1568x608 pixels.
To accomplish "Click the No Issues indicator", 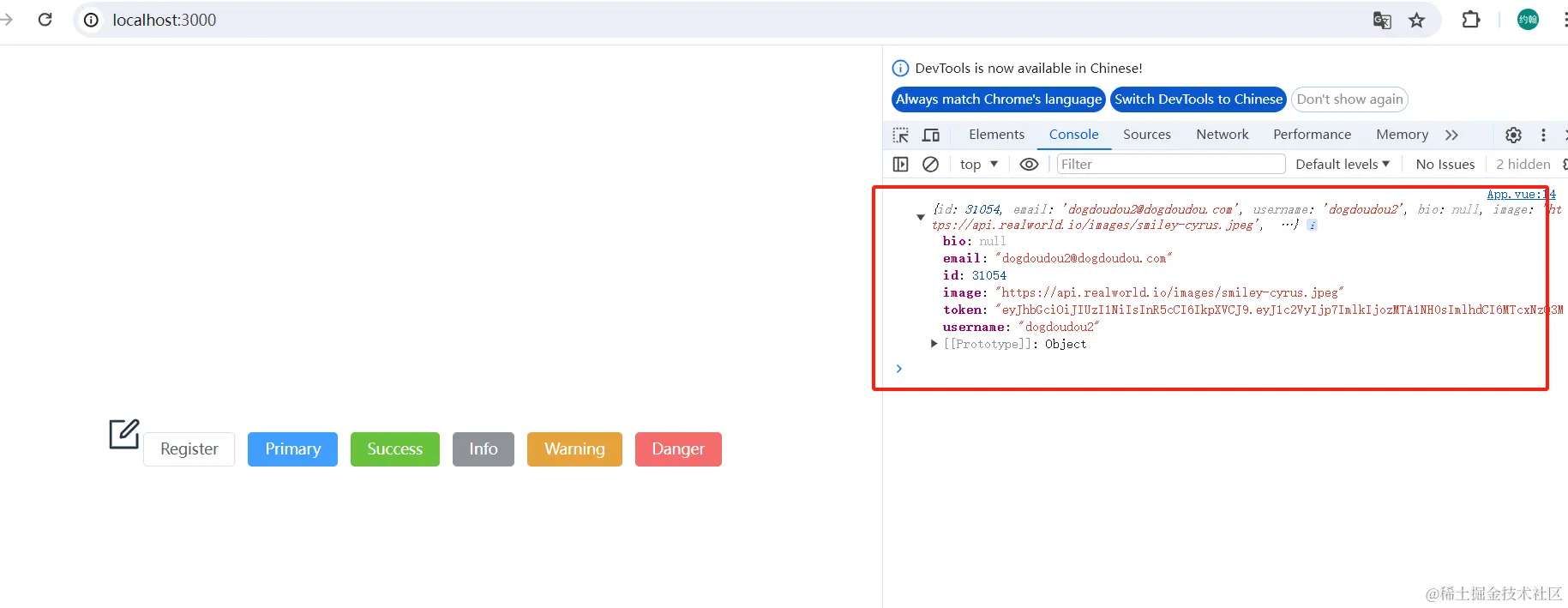I will pos(1445,165).
